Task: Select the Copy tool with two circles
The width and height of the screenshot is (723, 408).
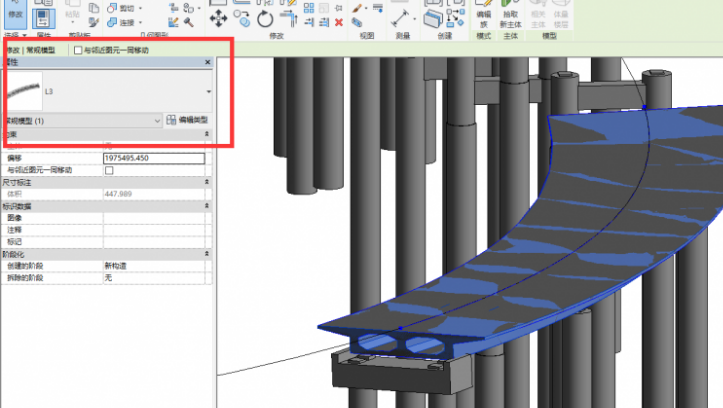Action: tap(242, 19)
